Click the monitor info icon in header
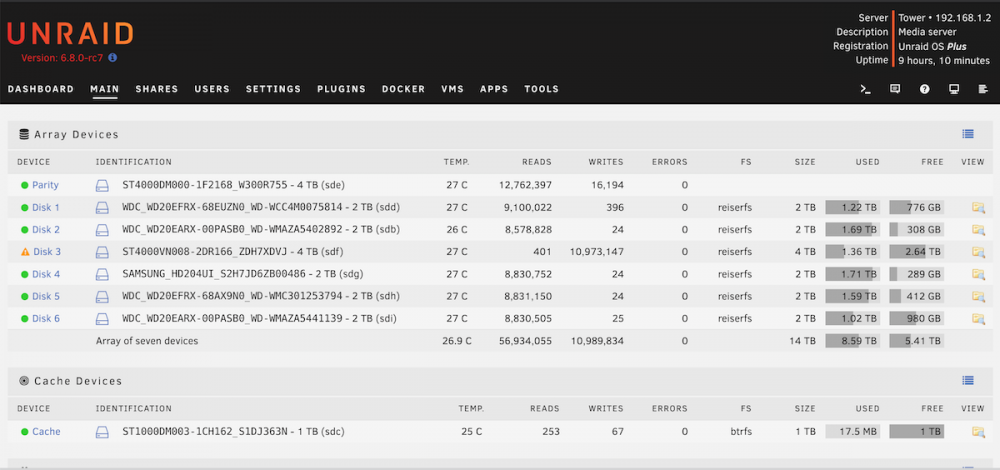 [x=954, y=89]
